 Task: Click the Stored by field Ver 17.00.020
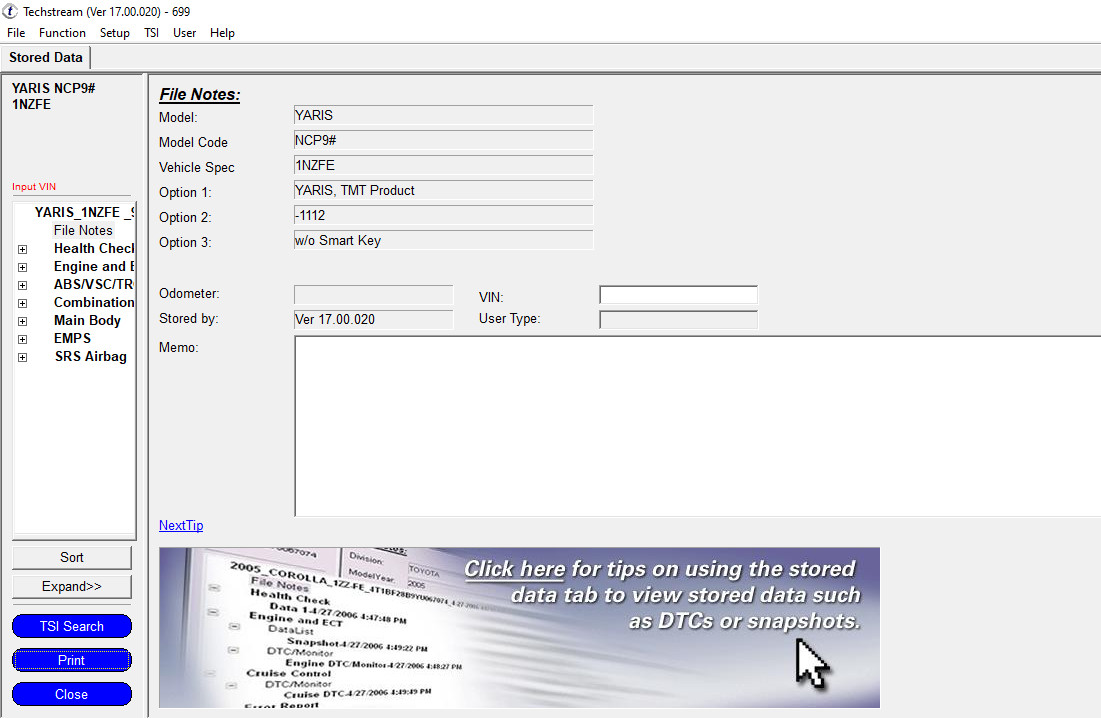tap(374, 319)
